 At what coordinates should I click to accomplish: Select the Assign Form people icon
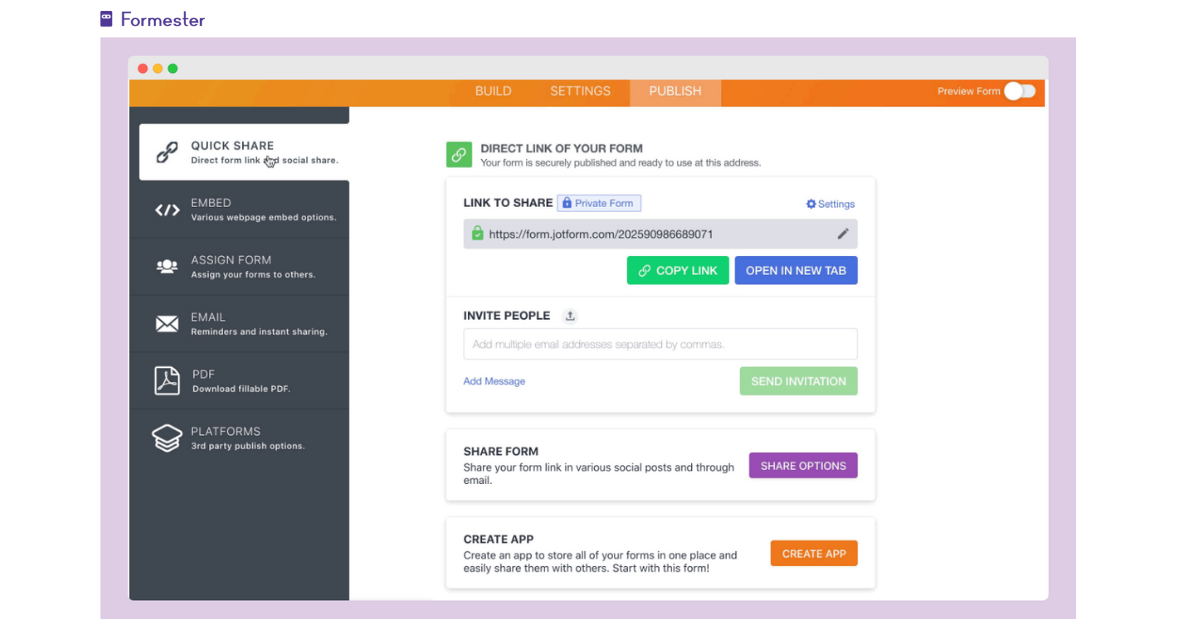pyautogui.click(x=167, y=266)
